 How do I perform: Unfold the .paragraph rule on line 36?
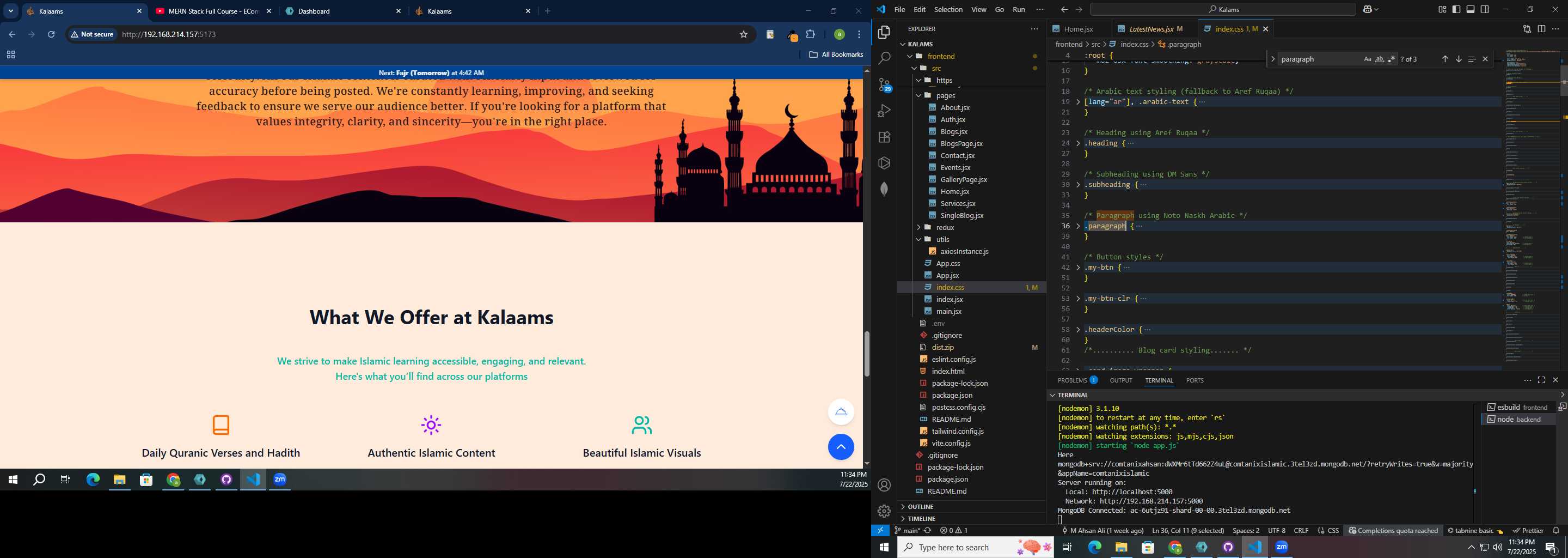pos(1078,227)
